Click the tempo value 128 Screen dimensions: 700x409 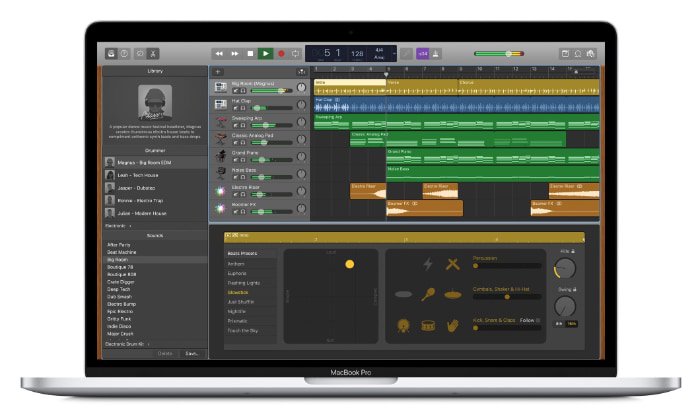357,54
